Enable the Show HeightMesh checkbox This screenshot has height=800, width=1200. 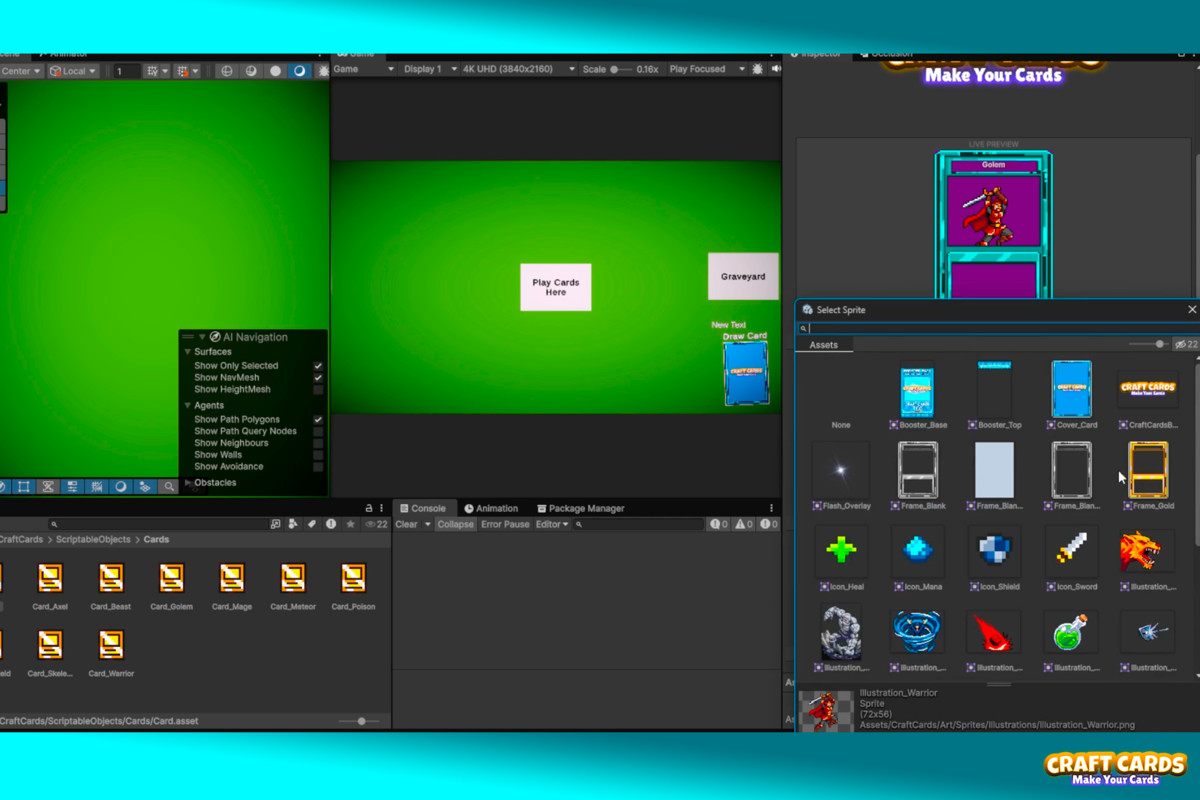coord(318,389)
